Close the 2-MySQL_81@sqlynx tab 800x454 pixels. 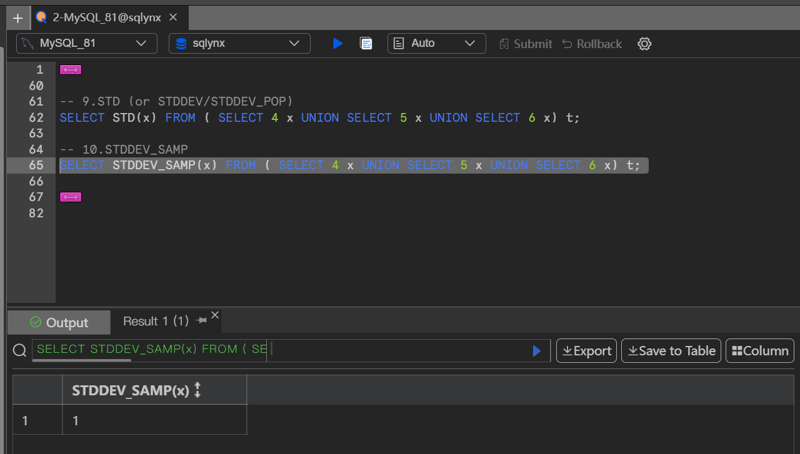173,17
